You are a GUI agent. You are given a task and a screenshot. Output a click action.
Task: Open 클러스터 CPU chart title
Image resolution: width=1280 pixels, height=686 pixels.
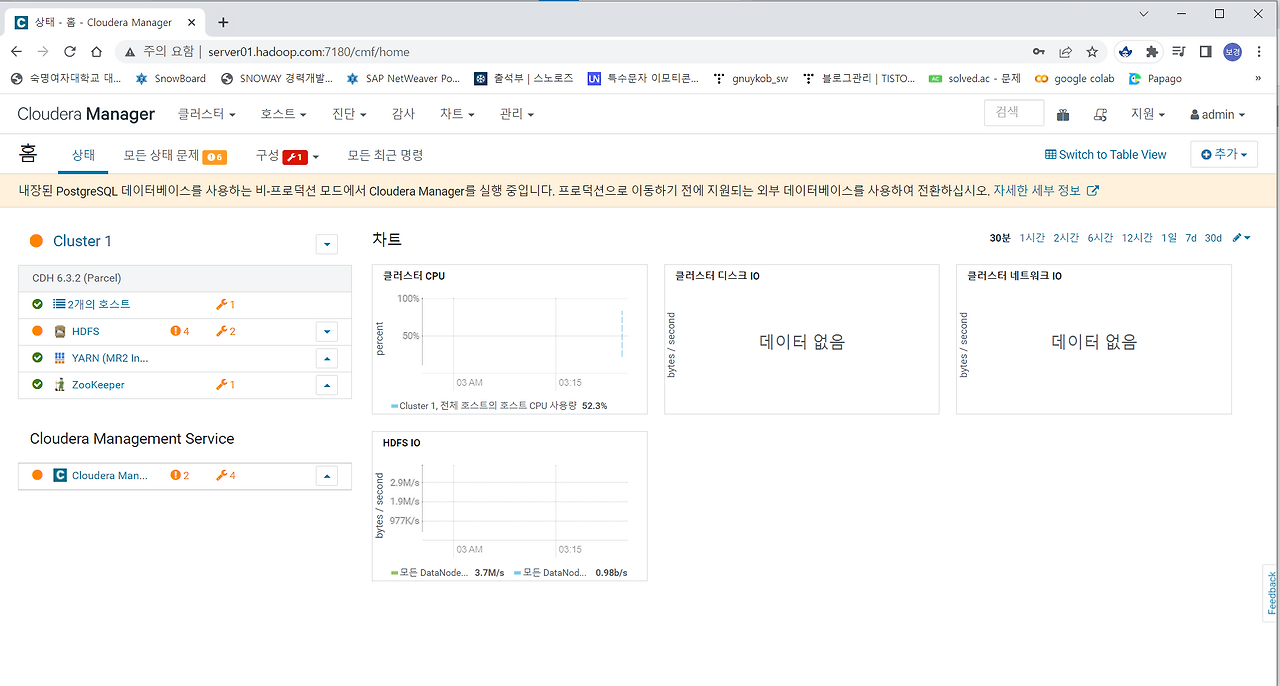click(414, 276)
